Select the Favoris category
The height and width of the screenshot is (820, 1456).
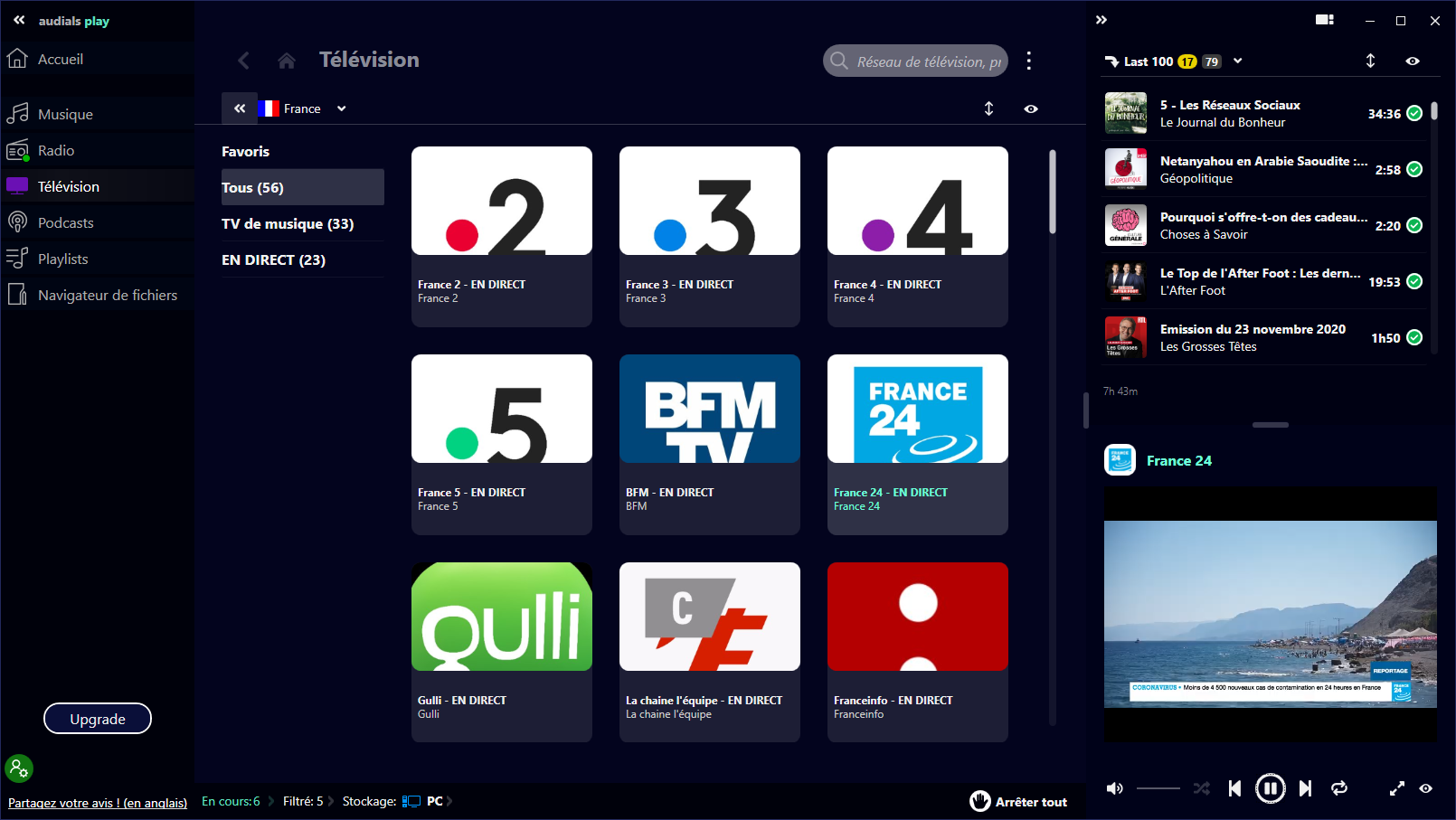(x=302, y=152)
